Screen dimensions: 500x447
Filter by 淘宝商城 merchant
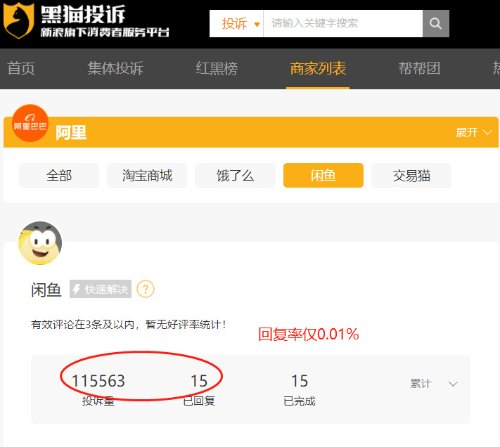[x=147, y=175]
